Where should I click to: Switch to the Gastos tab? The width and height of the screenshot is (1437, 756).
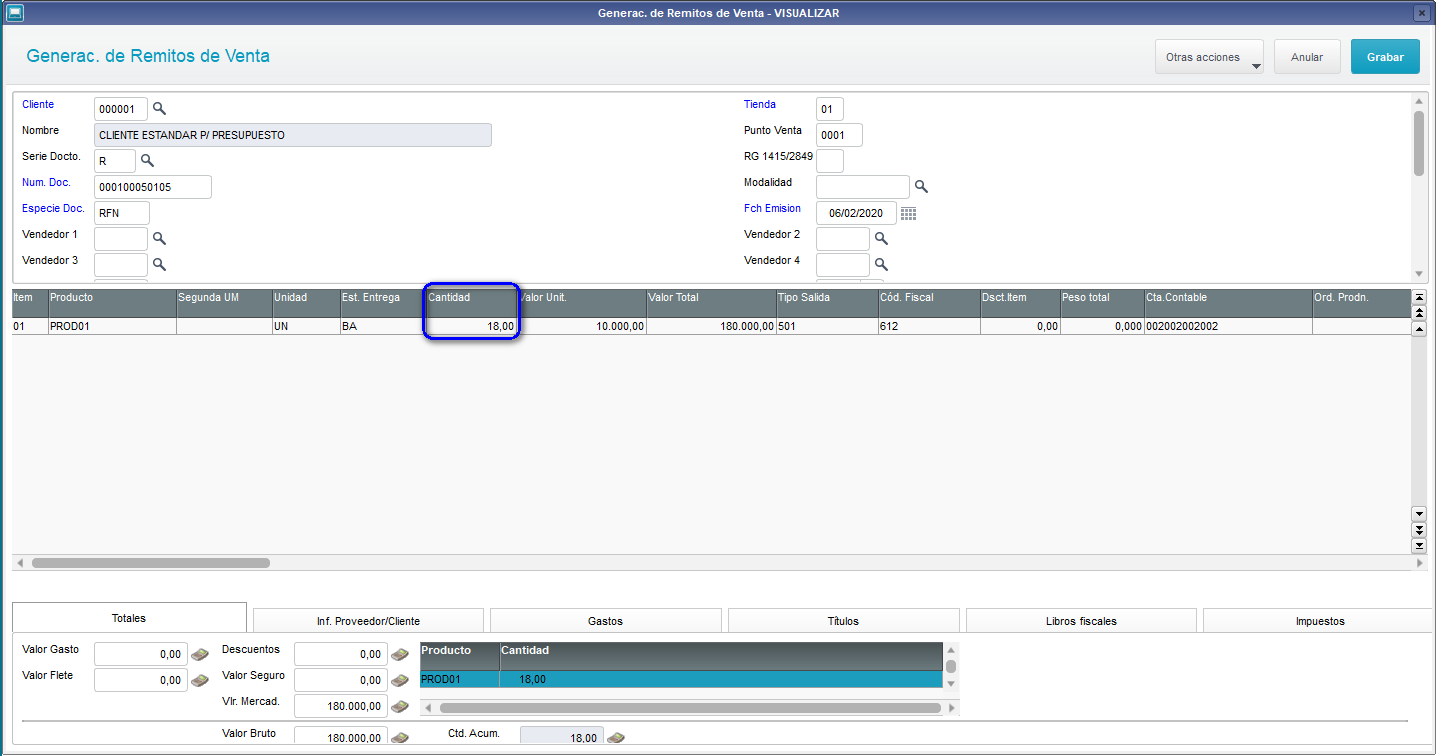point(605,621)
